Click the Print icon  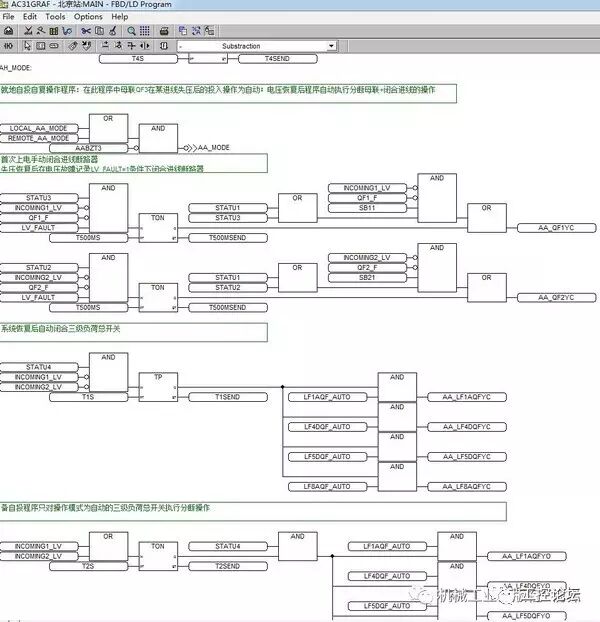[164, 31]
